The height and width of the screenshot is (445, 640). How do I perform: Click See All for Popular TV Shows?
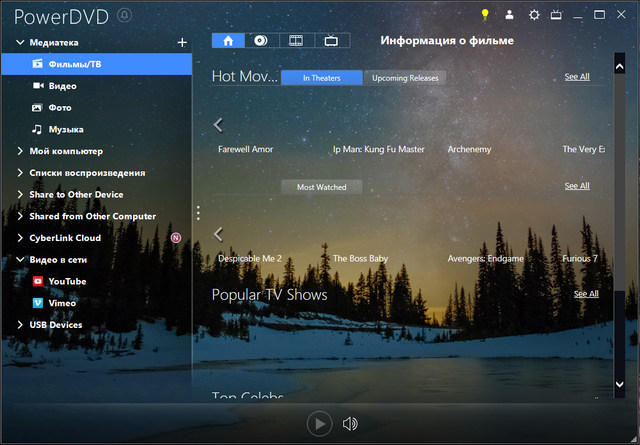click(586, 294)
